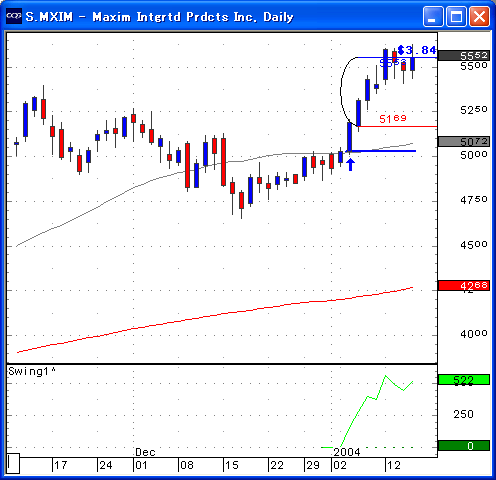Click the $3.84 profit label

point(417,50)
